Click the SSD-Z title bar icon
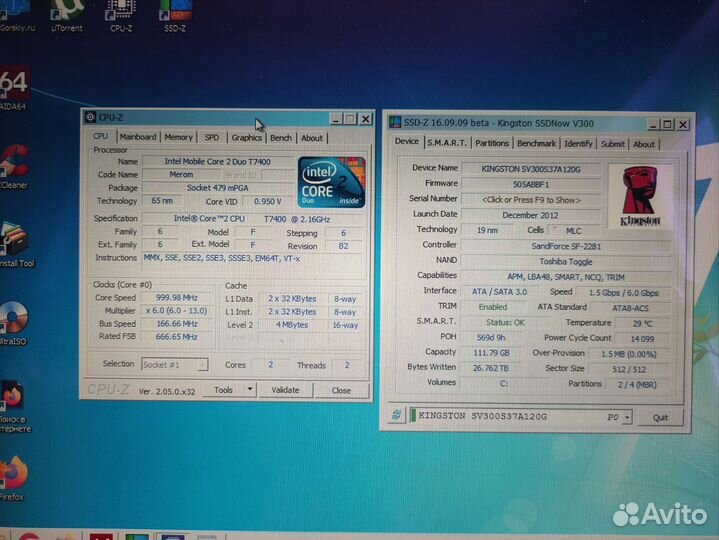This screenshot has width=719, height=540. point(394,122)
